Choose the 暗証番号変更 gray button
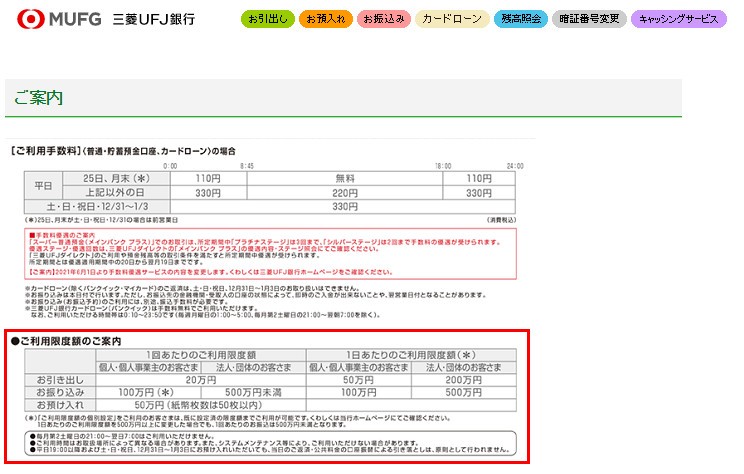The image size is (744, 474). coord(589,19)
